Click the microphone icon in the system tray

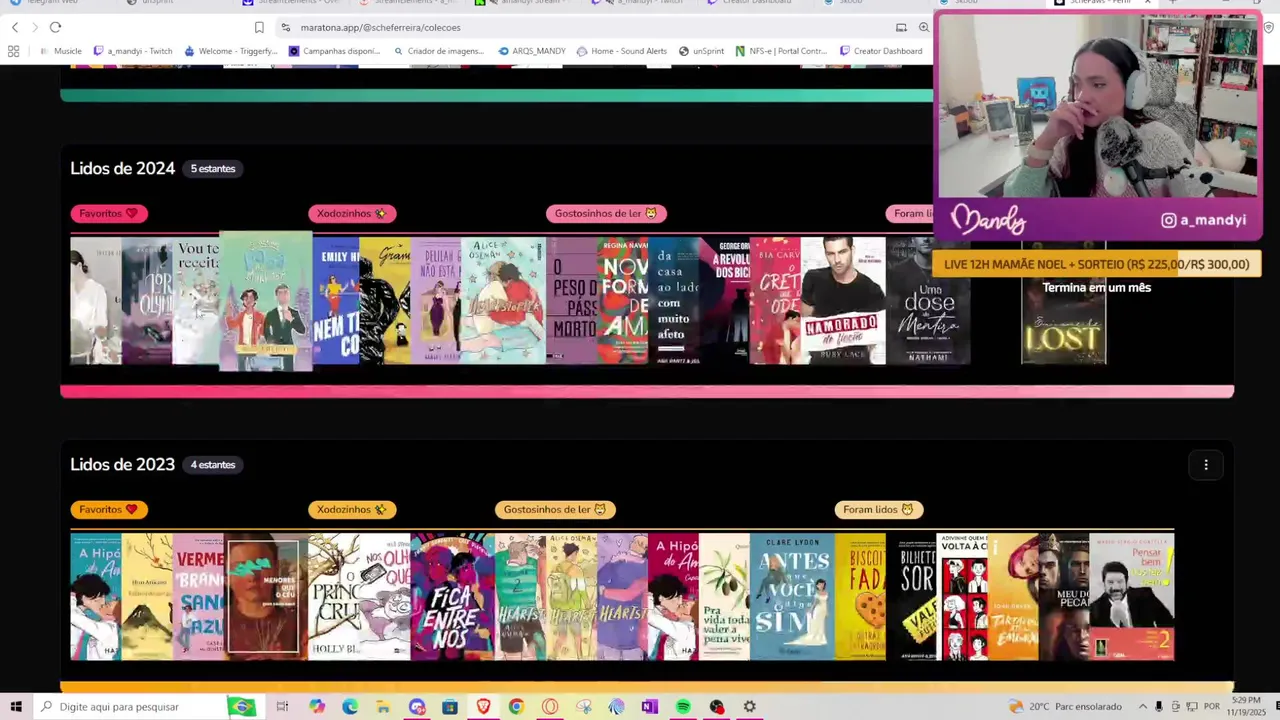1159,706
